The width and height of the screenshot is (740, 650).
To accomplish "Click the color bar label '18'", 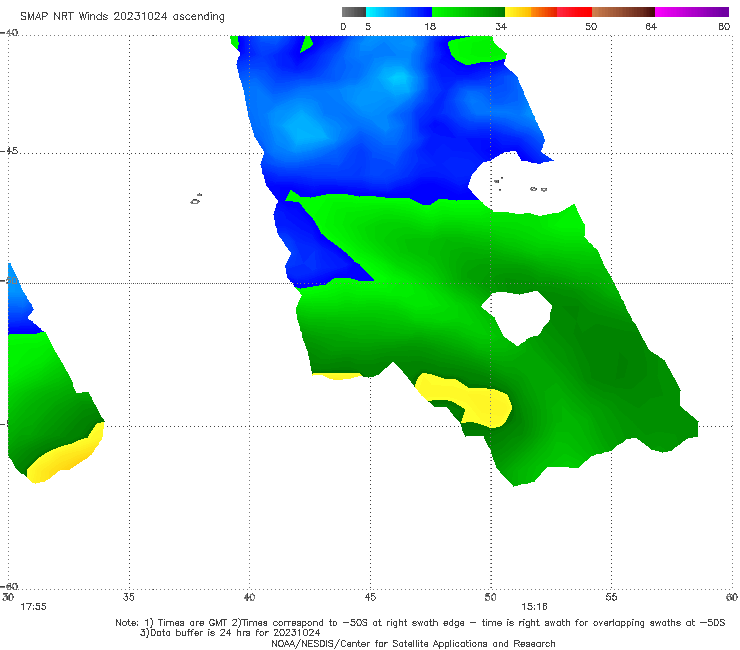I will pyautogui.click(x=430, y=27).
